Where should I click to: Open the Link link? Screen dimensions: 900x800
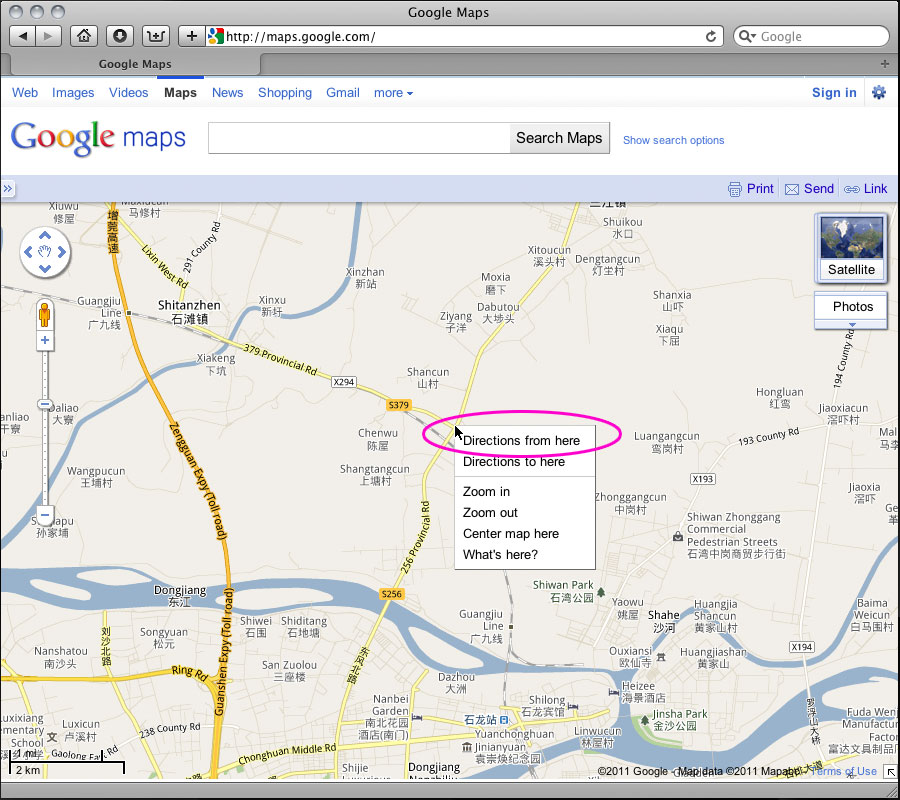pos(875,189)
